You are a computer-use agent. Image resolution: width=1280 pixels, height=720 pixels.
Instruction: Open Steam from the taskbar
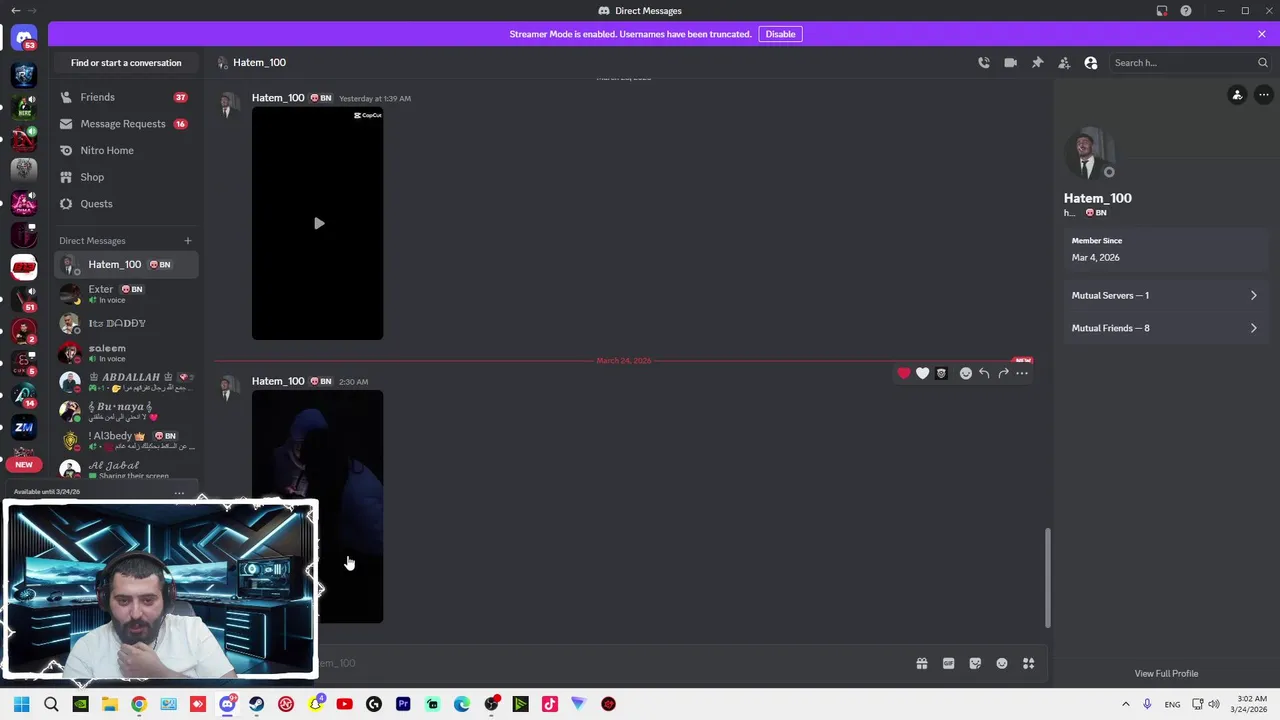(257, 704)
